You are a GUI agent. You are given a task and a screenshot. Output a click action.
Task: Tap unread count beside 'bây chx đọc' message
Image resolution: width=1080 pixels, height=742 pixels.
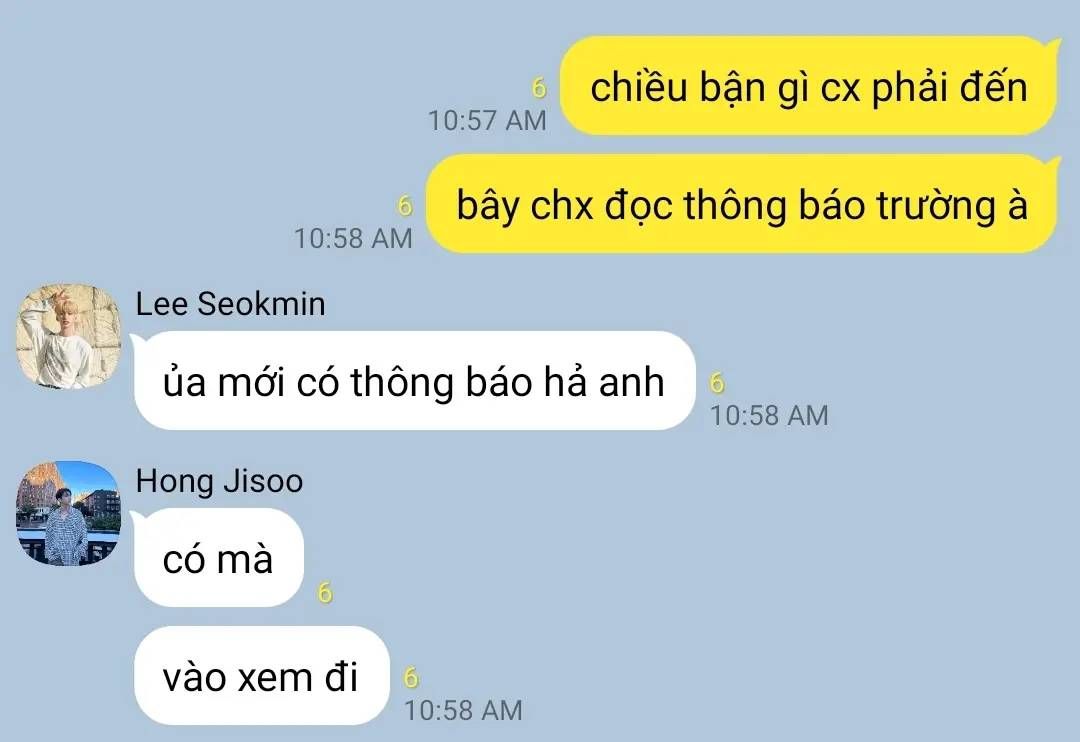pos(405,205)
